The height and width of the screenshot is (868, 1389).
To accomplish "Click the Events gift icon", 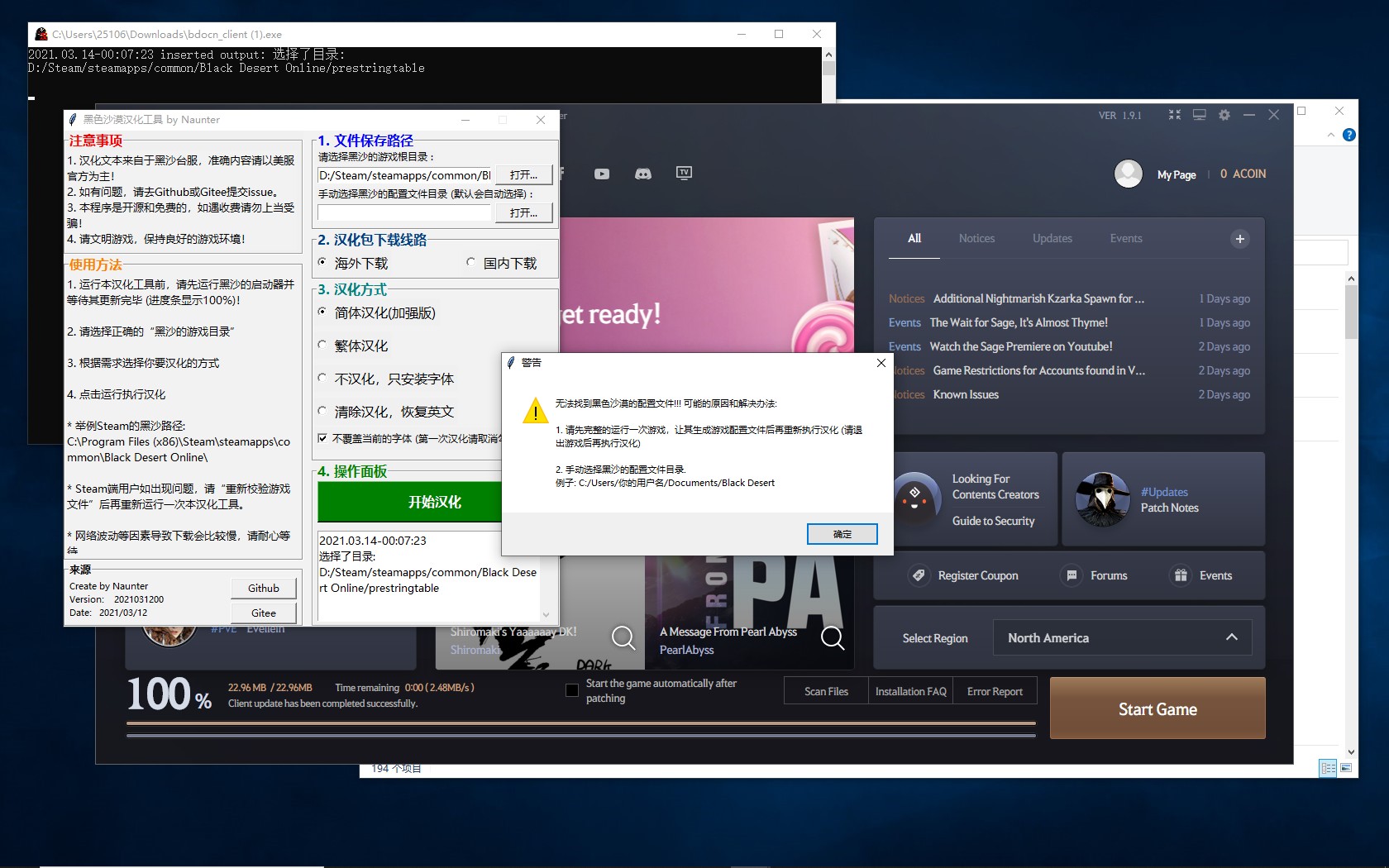I will pos(1180,575).
